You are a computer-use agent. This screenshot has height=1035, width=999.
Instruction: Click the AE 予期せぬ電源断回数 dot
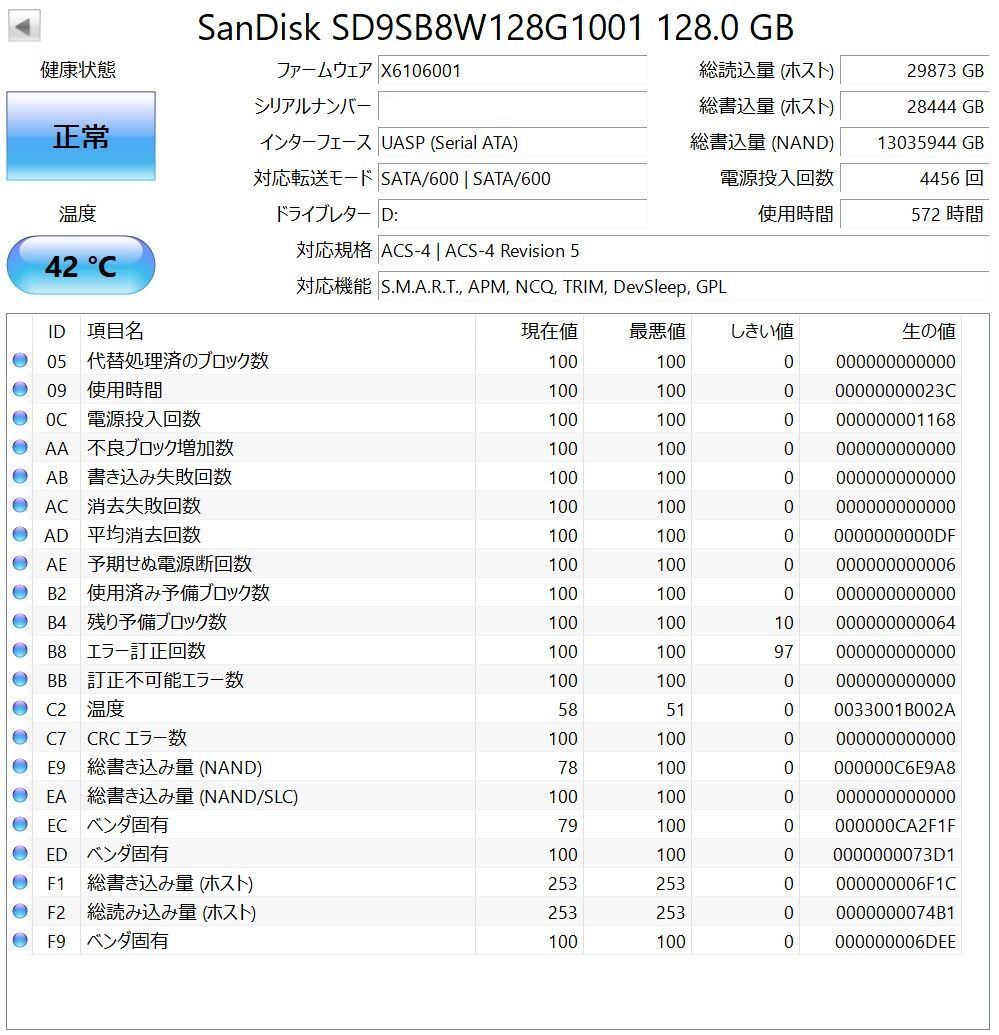[x=20, y=564]
